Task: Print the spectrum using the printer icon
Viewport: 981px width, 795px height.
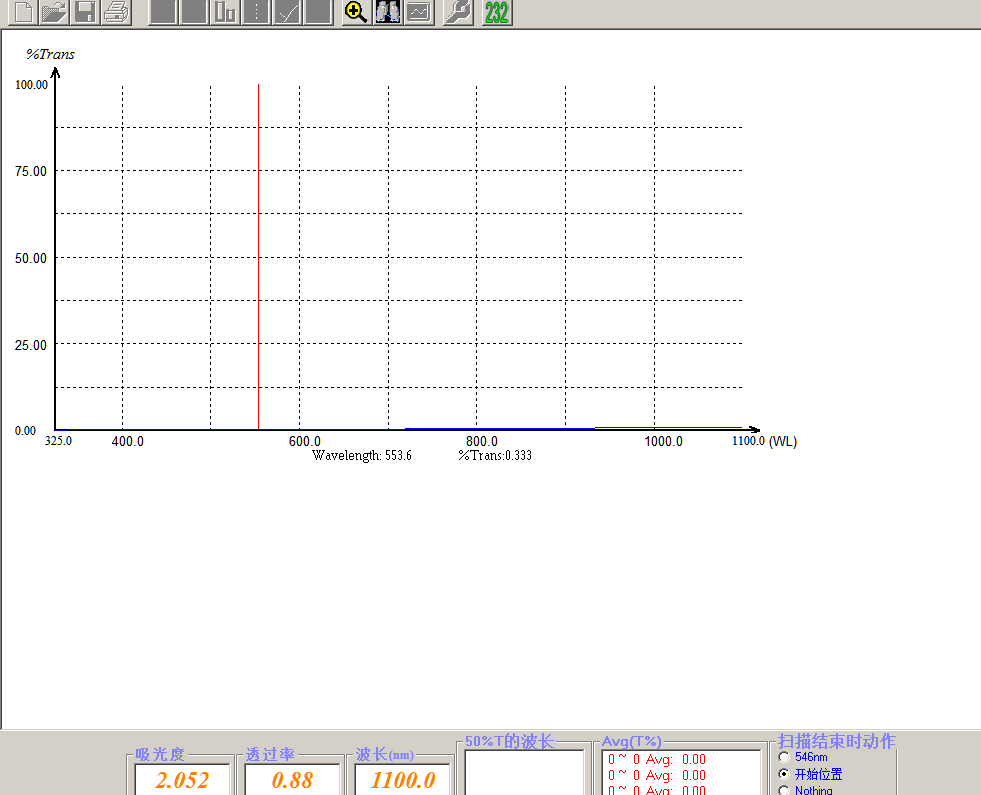Action: [x=116, y=12]
